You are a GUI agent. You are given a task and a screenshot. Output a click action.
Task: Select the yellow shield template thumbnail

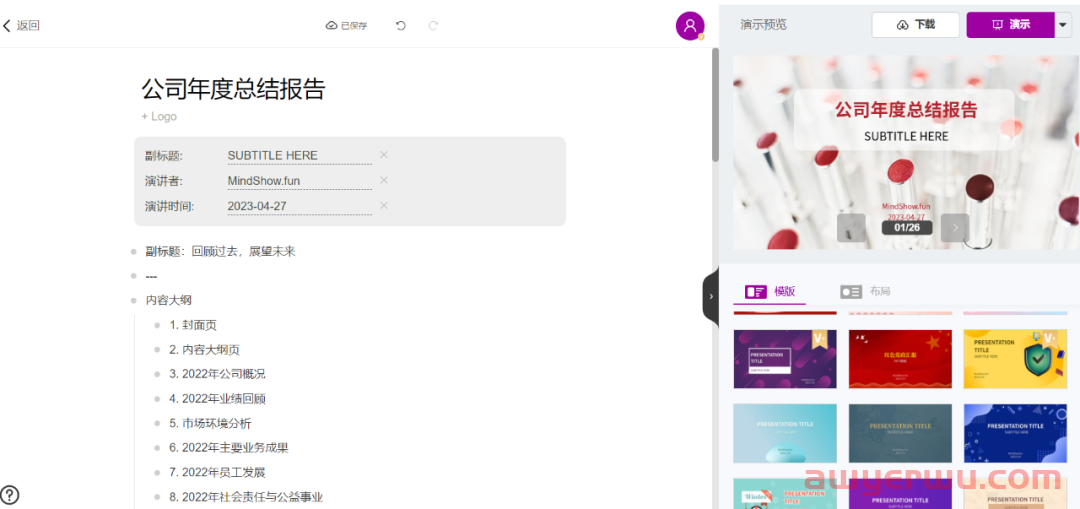1015,359
